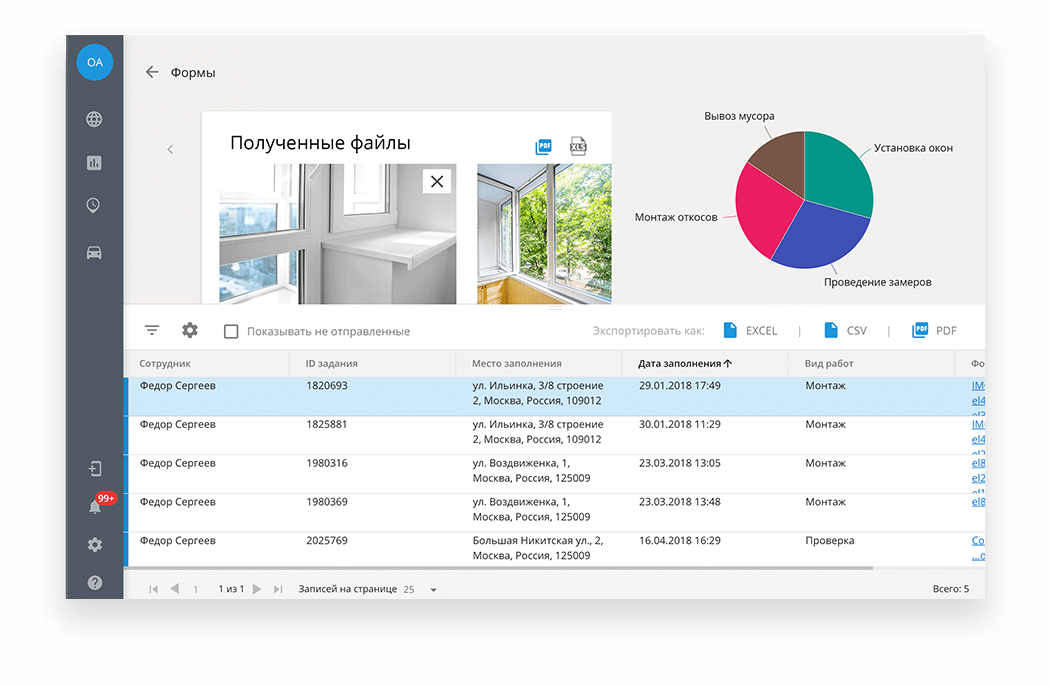1049x685 pixels.
Task: Open file link in row 2025769
Action: point(978,541)
